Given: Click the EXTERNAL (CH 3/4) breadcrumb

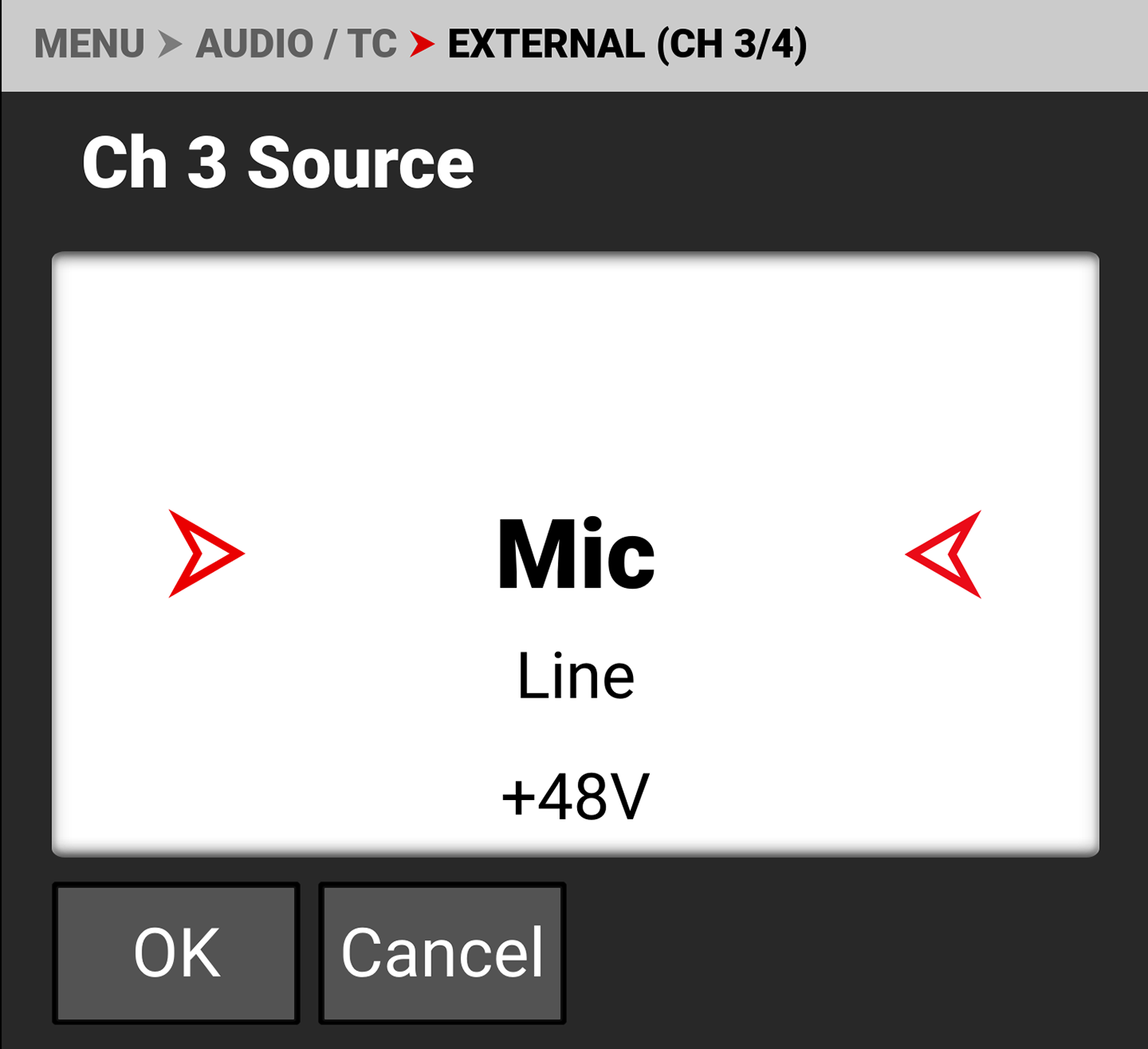Looking at the screenshot, I should click(x=627, y=44).
